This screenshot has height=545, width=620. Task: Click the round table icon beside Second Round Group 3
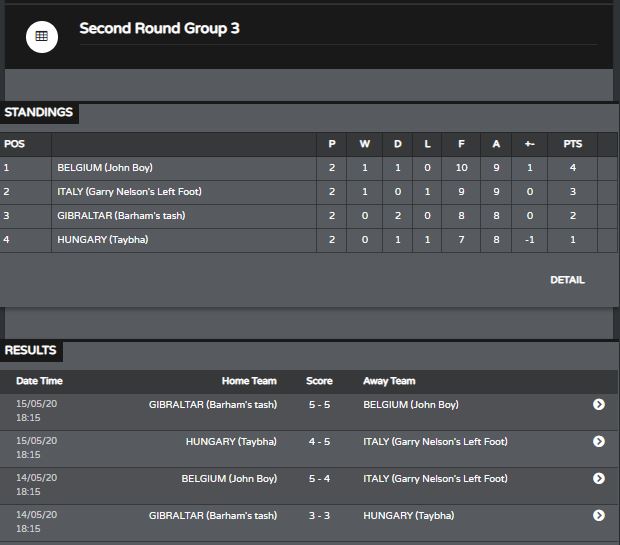pos(42,37)
